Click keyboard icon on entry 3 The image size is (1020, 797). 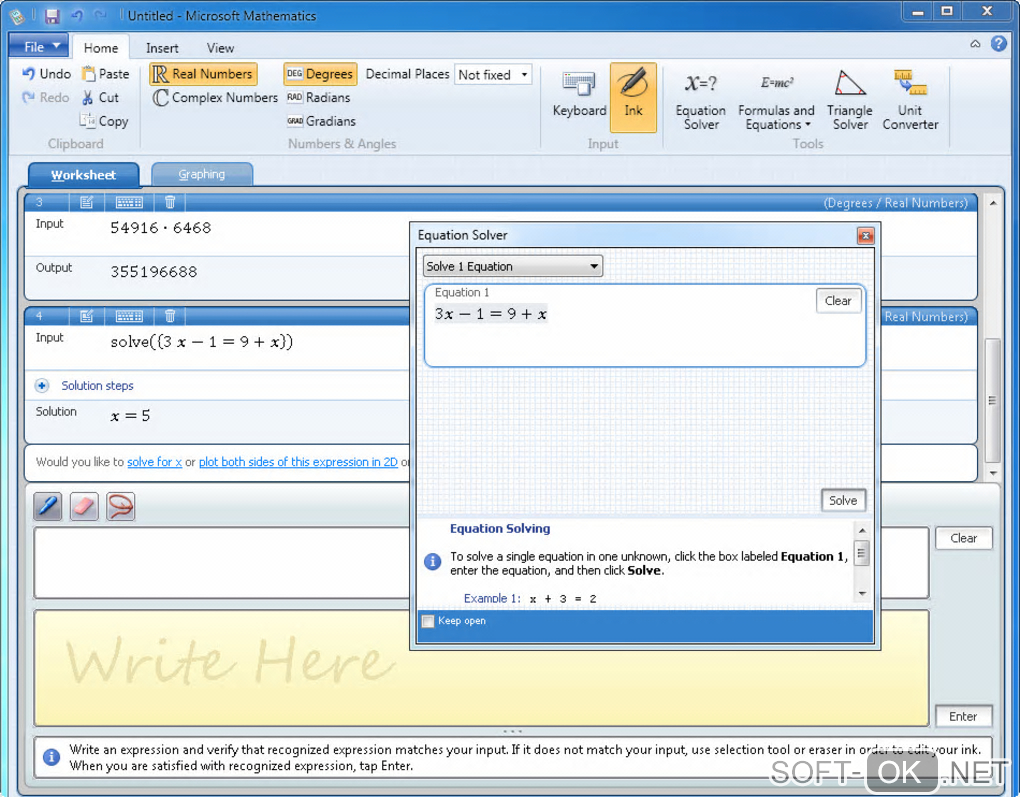[x=129, y=202]
